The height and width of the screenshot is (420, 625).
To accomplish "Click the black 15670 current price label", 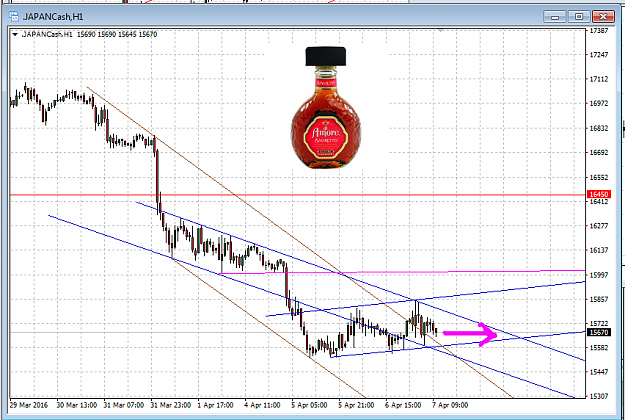I will point(599,332).
